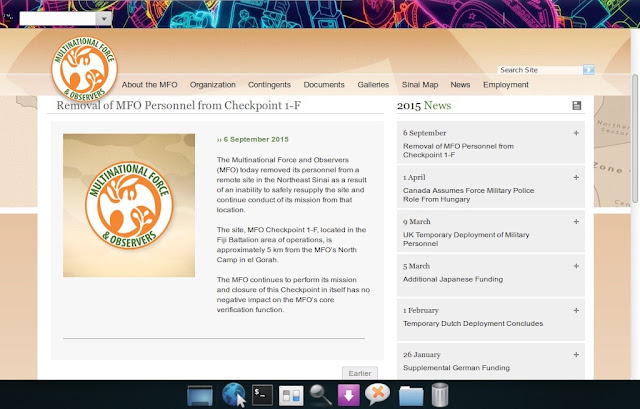
Task: Open the Sinai Map menu item
Action: [x=420, y=85]
